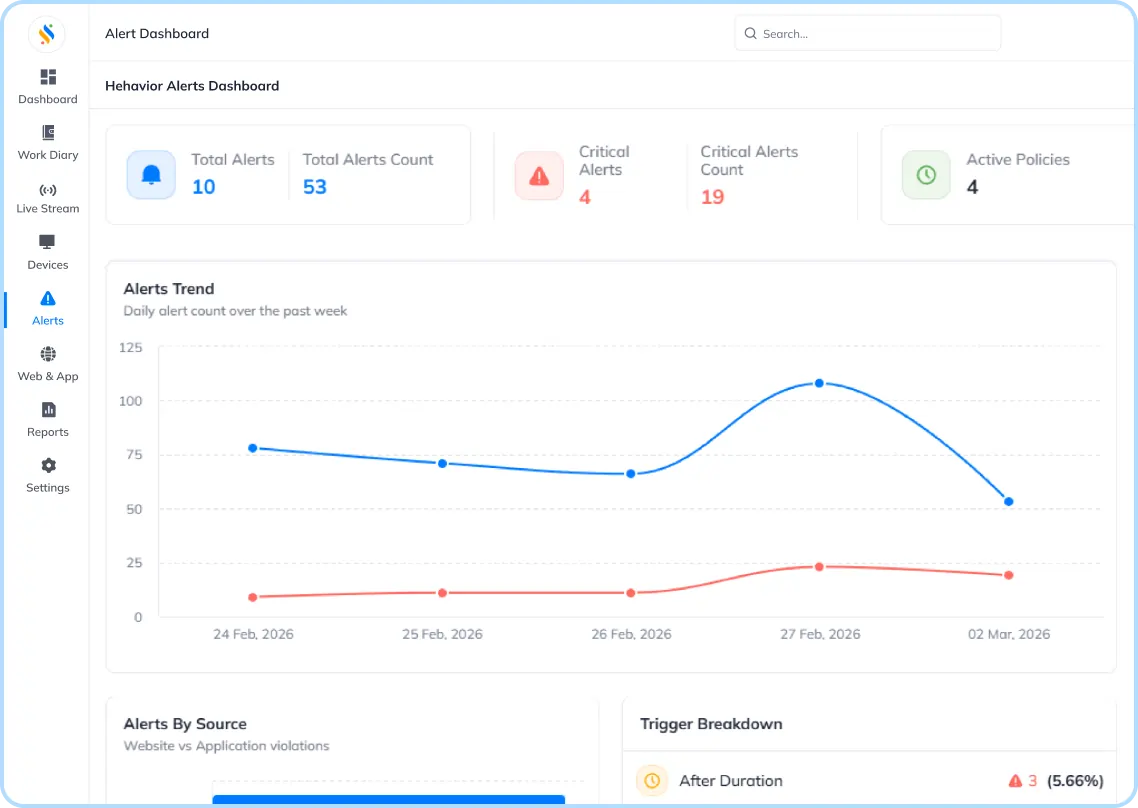Click the 24 Feb, 2026 axis label

[253, 634]
